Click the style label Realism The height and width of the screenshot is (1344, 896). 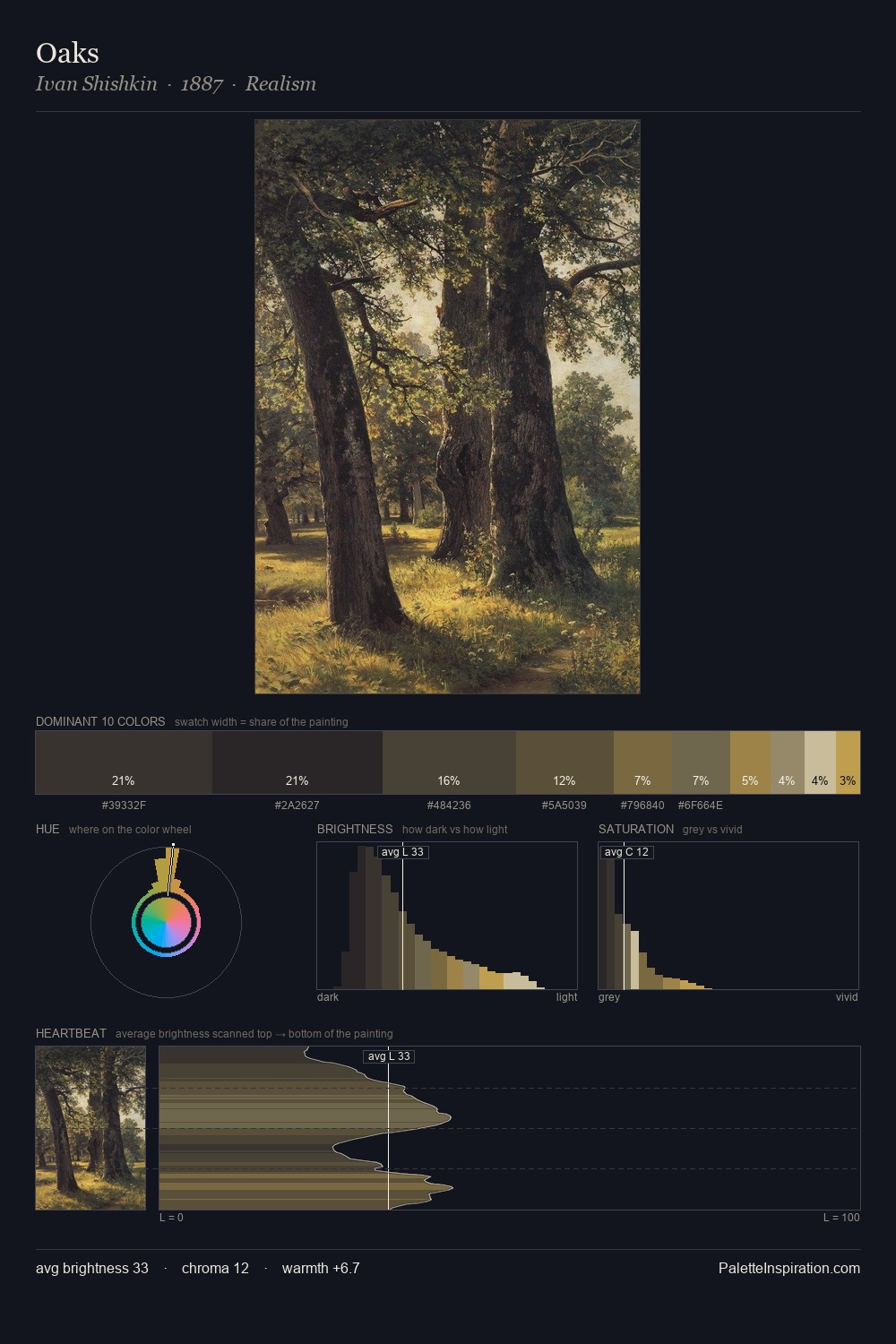pyautogui.click(x=280, y=84)
